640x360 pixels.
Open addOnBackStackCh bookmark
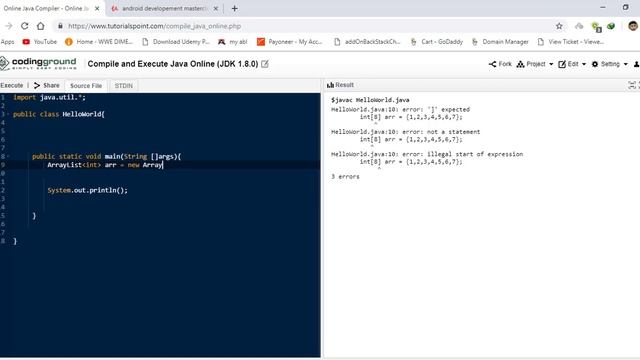(367, 42)
